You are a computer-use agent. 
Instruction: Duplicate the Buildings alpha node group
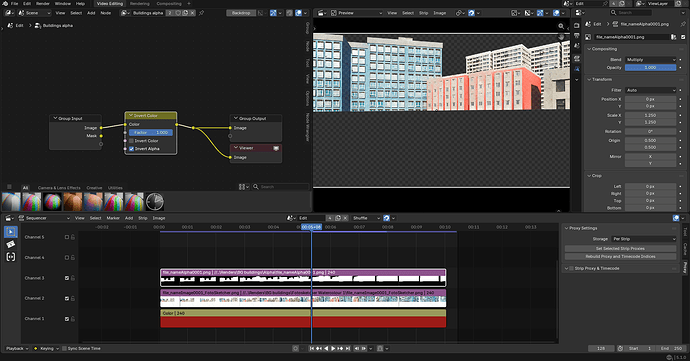click(x=185, y=13)
